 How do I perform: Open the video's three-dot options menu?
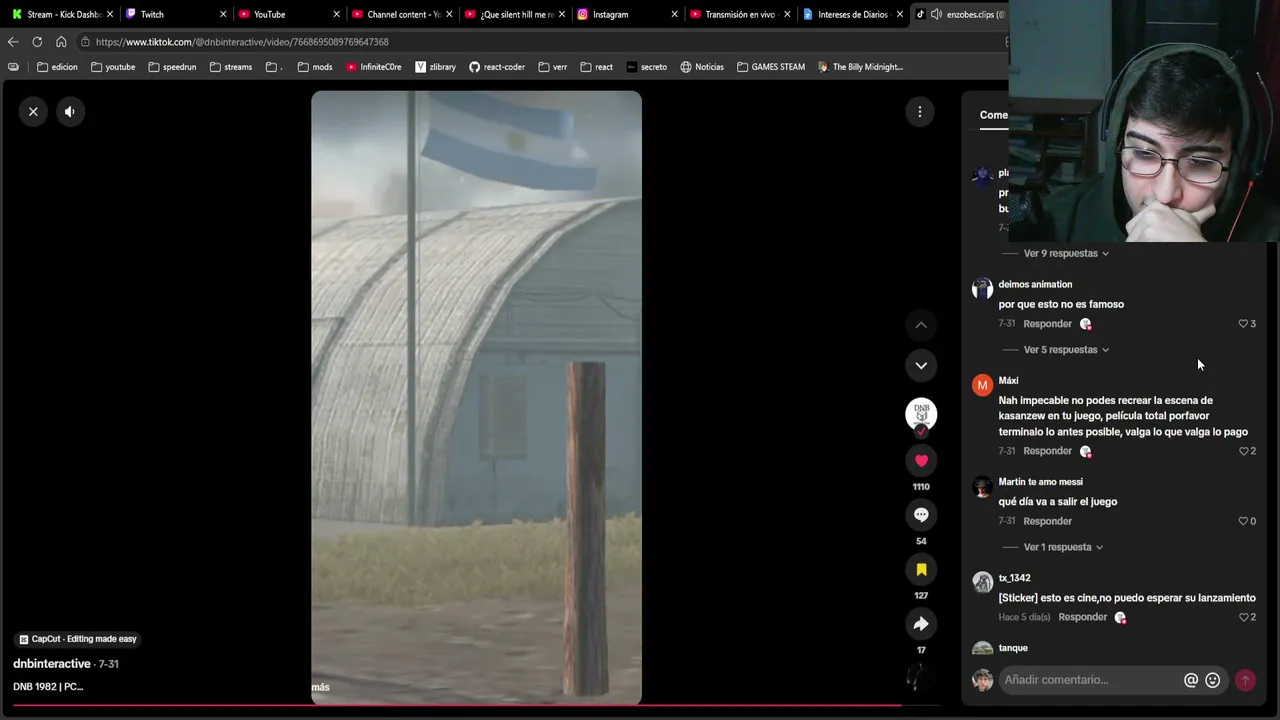(x=920, y=112)
